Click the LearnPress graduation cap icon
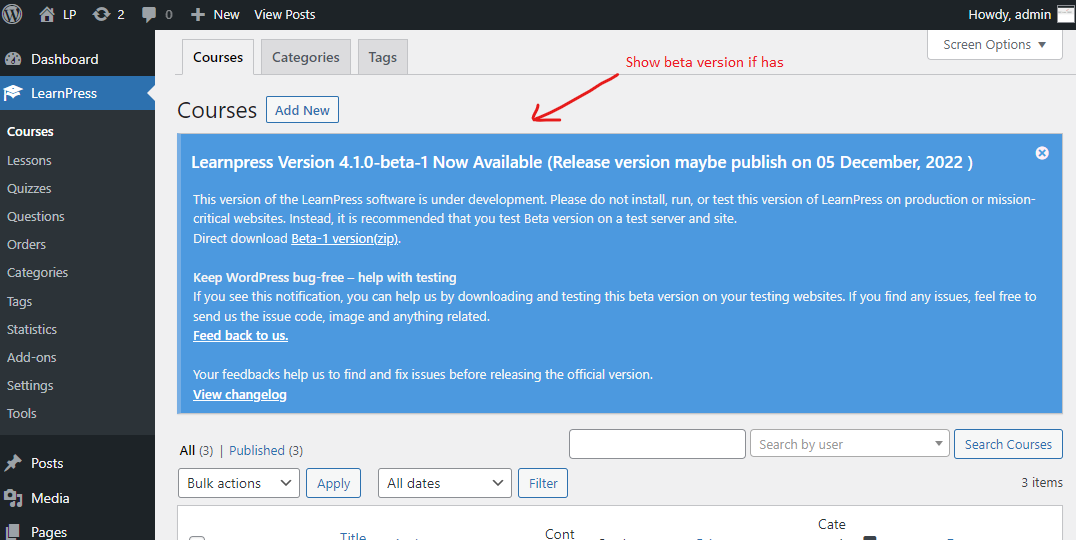Viewport: 1076px width, 540px height. tap(13, 93)
